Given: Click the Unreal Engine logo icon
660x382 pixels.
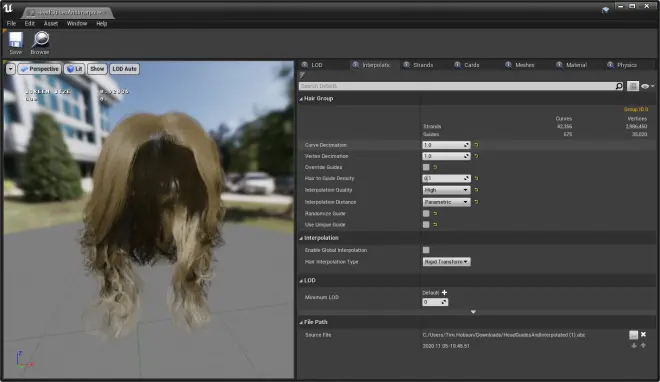Looking at the screenshot, I should click(8, 8).
